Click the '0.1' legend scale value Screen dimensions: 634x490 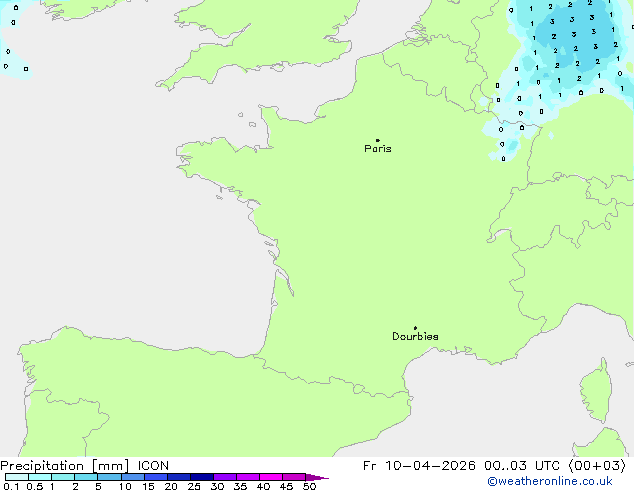click(x=11, y=486)
